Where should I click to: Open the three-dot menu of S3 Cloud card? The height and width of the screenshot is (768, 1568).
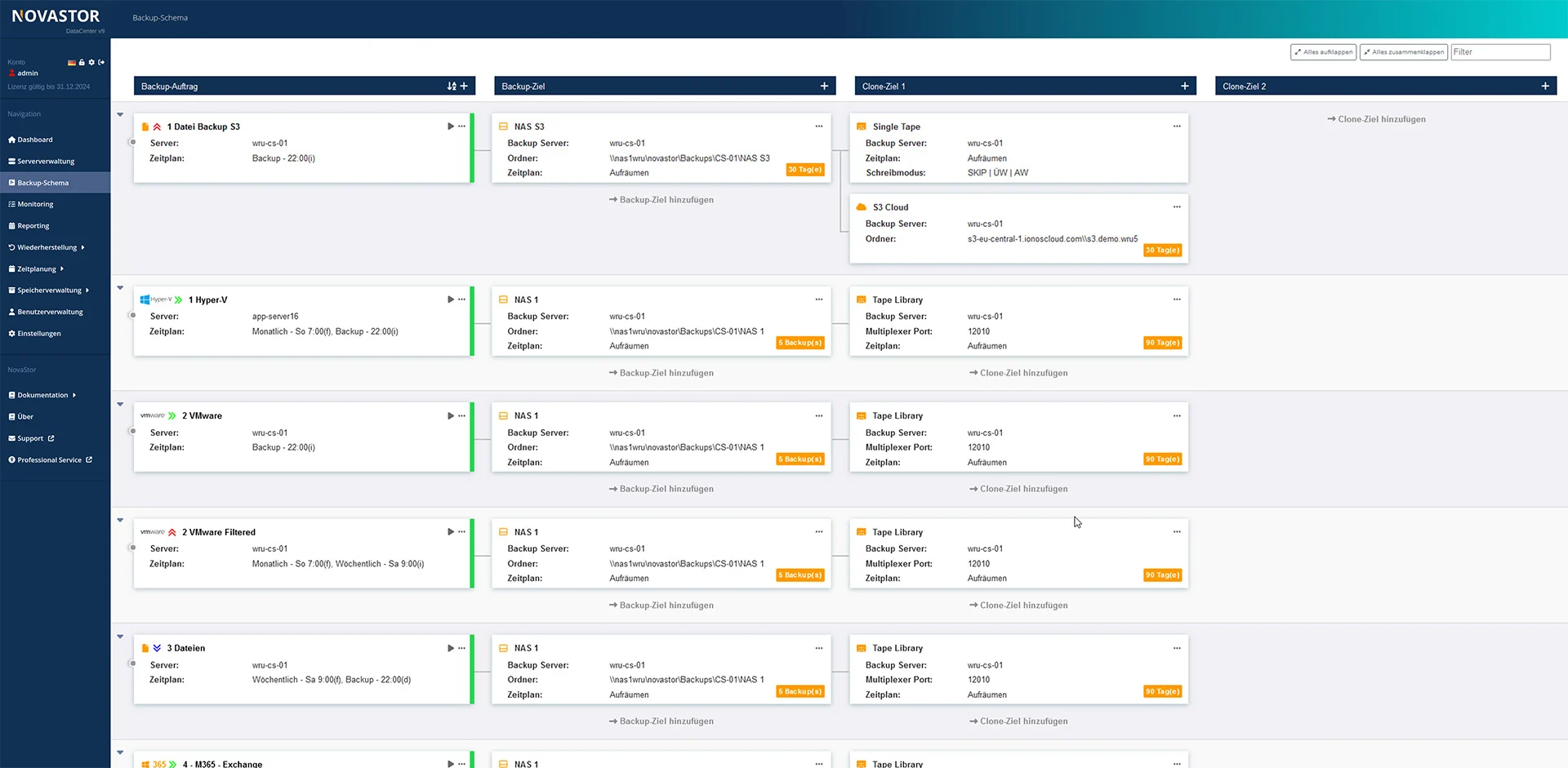pos(1177,207)
